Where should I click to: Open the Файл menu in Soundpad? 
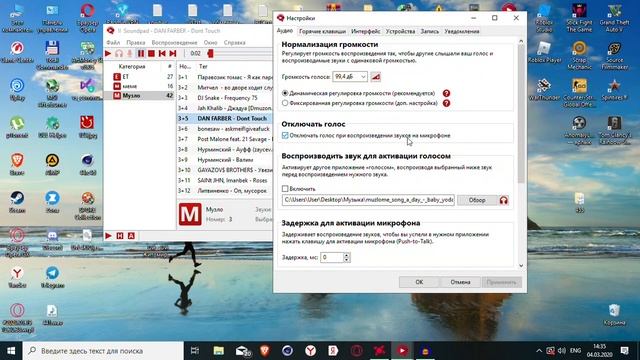coord(113,42)
